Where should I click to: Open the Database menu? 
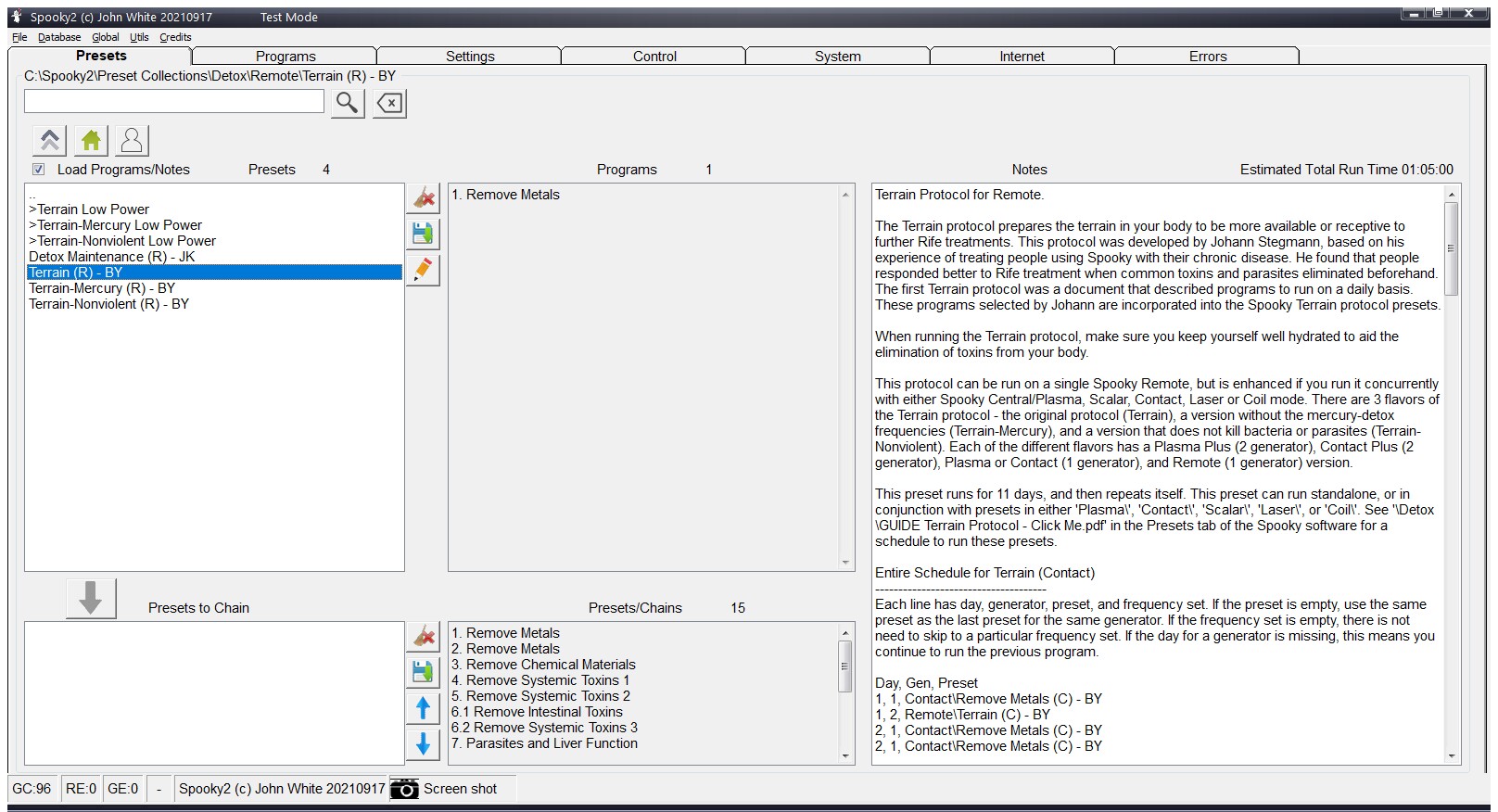click(59, 37)
